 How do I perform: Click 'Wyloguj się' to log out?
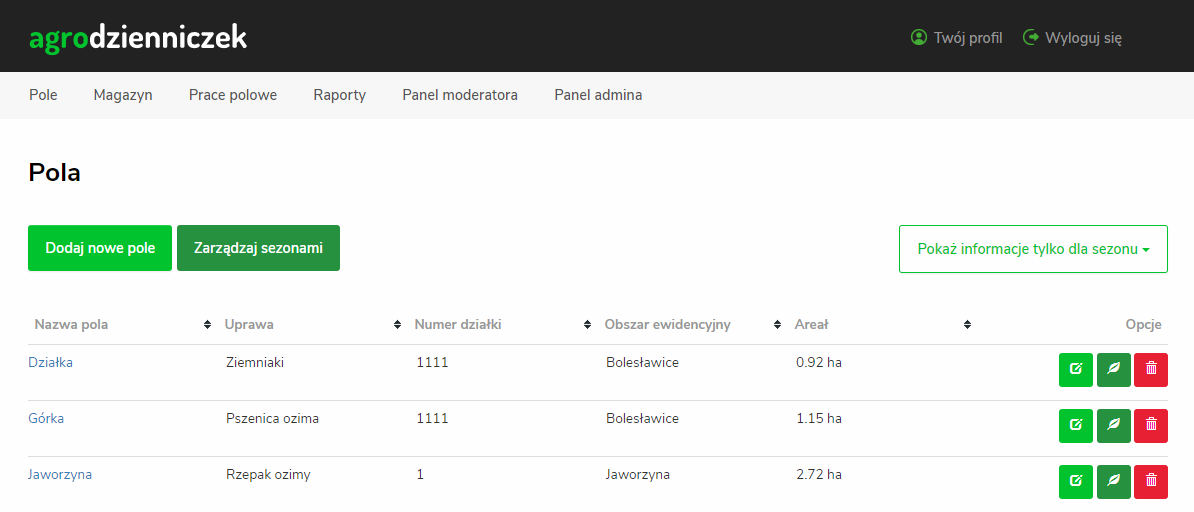click(x=1072, y=38)
